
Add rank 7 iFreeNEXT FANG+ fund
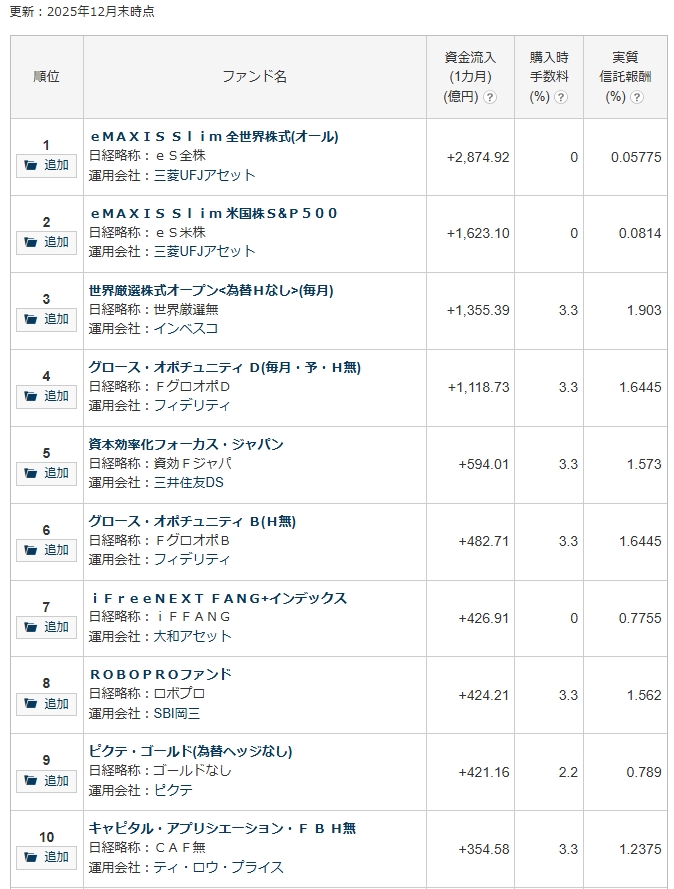[x=46, y=628]
